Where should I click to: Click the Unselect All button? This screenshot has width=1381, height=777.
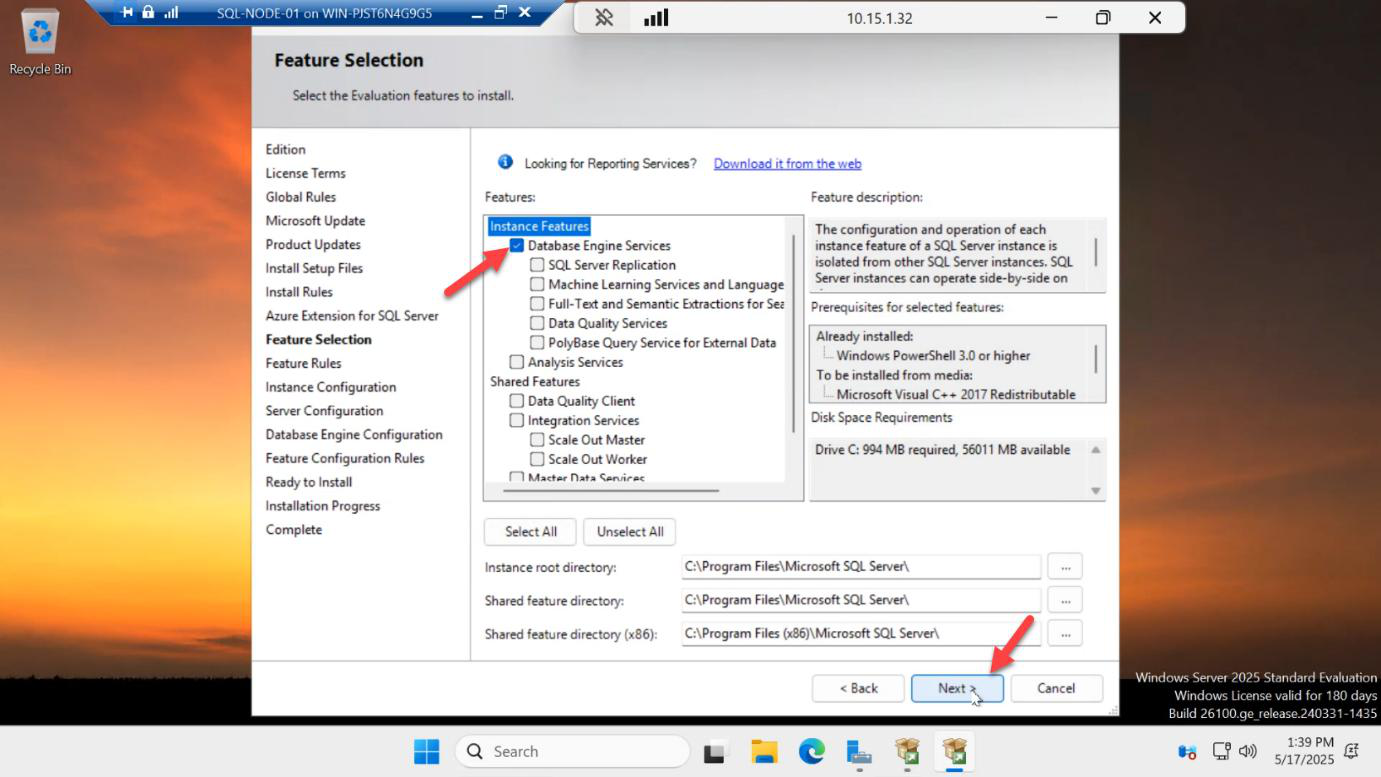(x=630, y=531)
